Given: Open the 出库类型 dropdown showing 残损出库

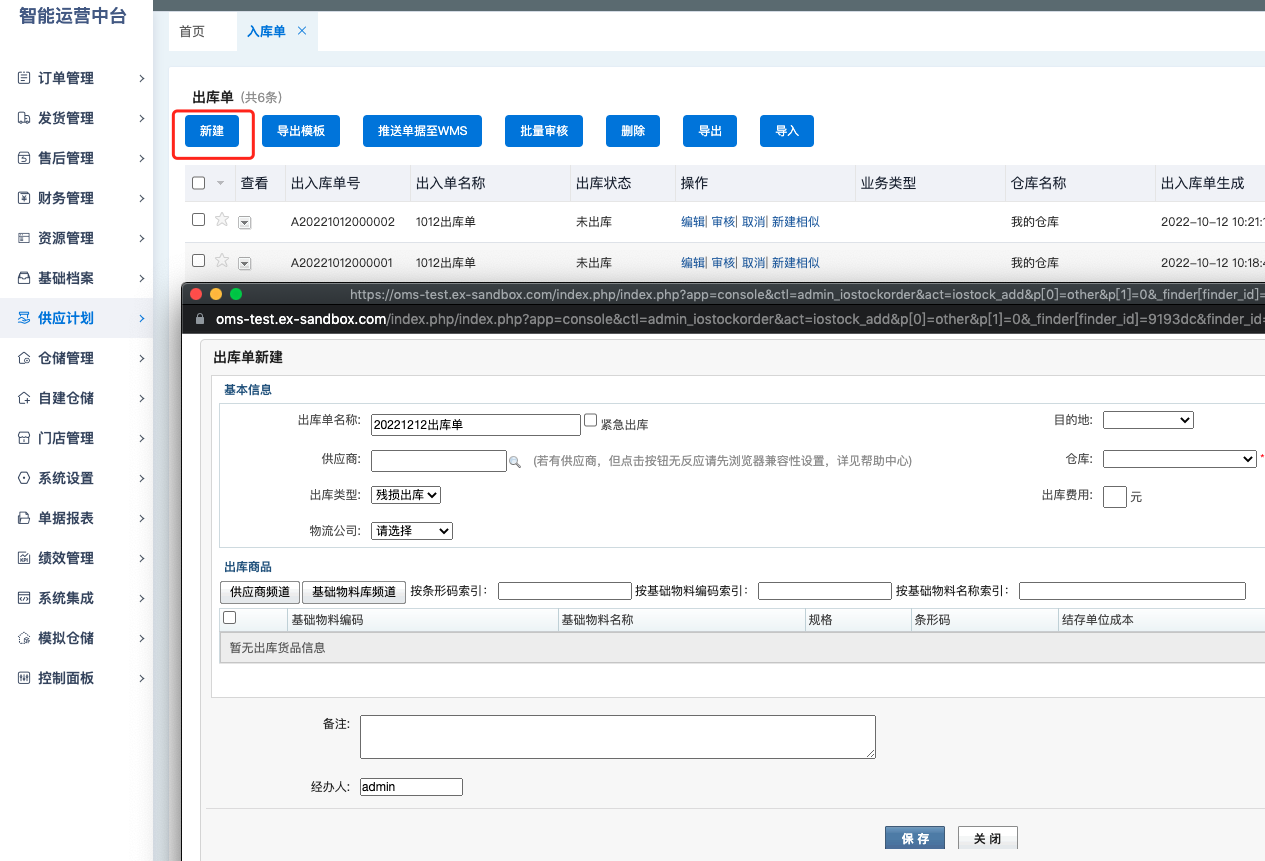Looking at the screenshot, I should point(406,495).
